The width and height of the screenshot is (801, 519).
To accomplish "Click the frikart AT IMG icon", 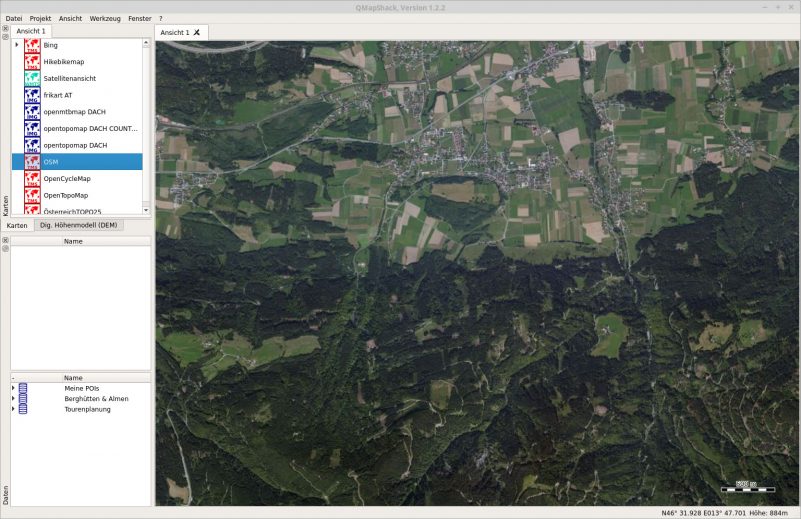I will pos(32,95).
